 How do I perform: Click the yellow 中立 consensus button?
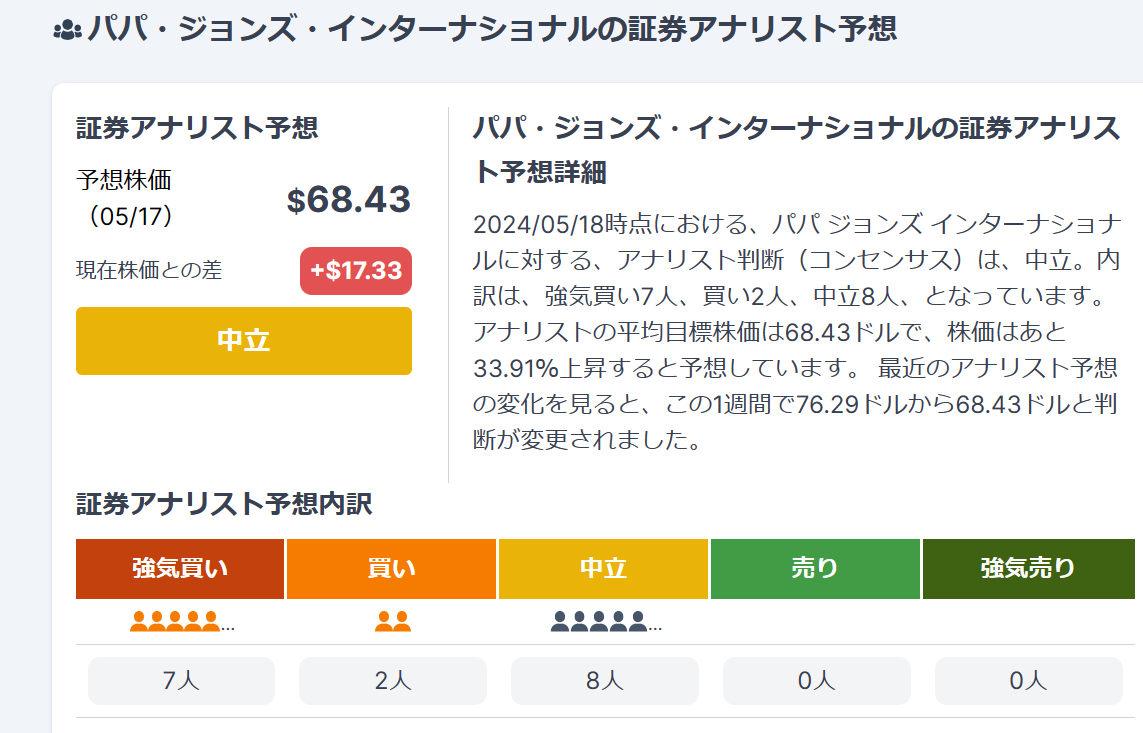(243, 341)
